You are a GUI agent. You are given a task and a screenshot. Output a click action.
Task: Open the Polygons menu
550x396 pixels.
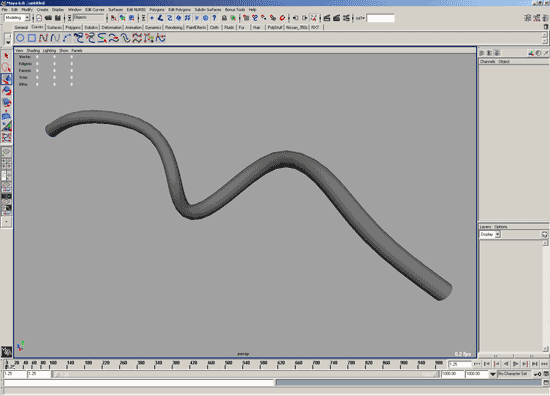click(x=157, y=9)
